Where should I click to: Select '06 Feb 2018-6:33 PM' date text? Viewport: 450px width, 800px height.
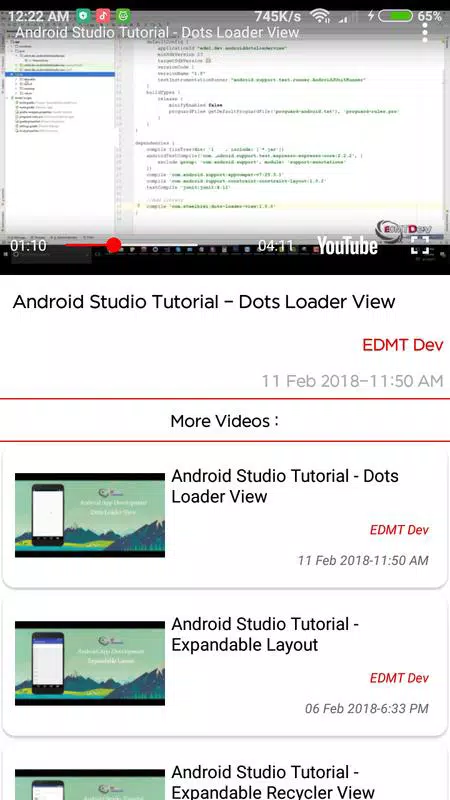[x=367, y=708]
